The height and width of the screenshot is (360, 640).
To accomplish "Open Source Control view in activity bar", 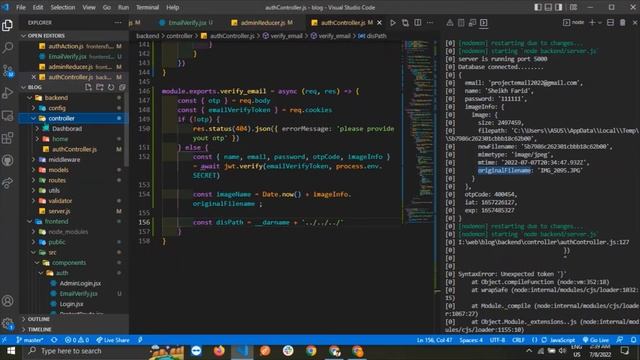I will pyautogui.click(x=7, y=71).
